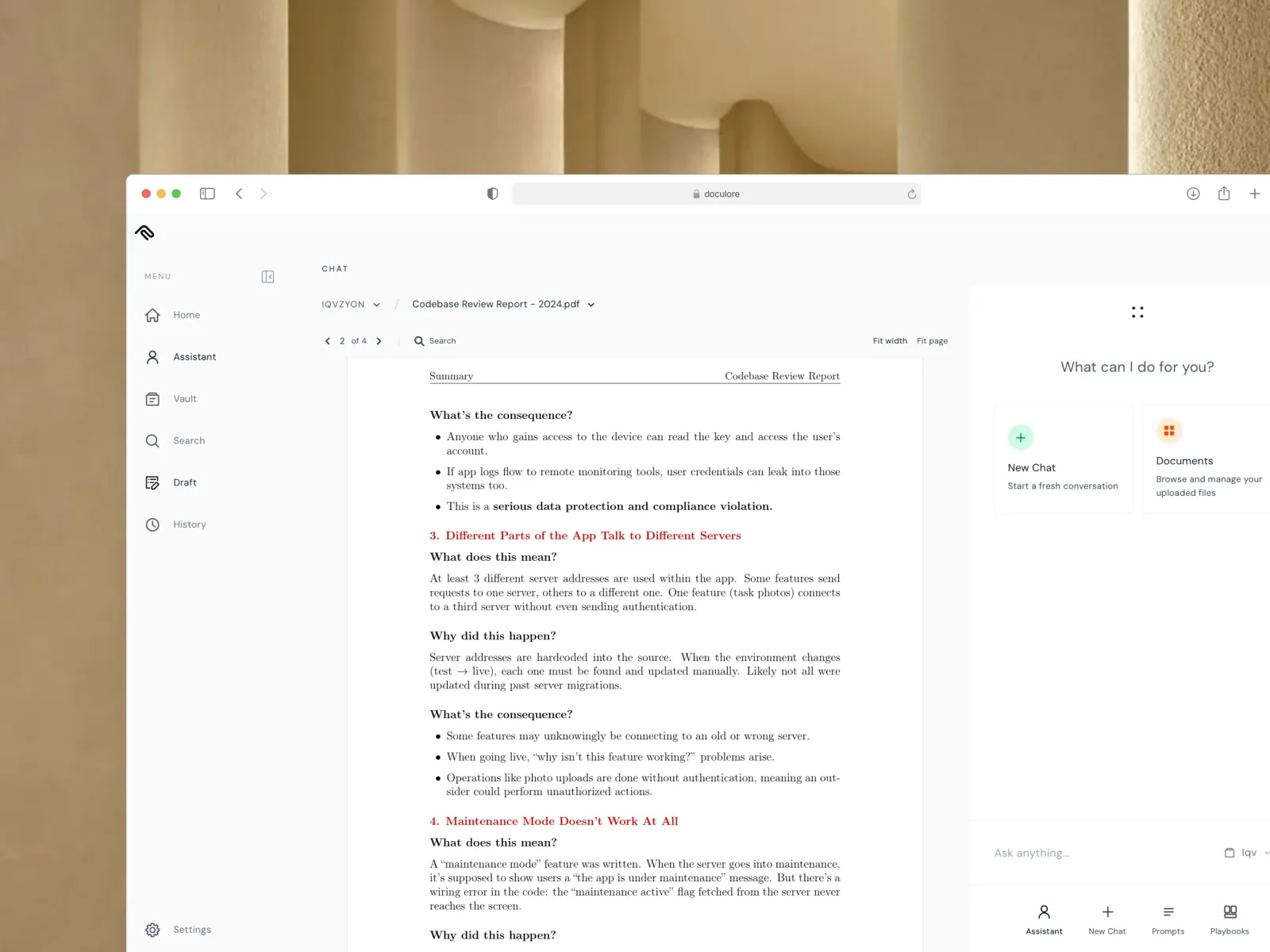This screenshot has height=952, width=1270.
Task: Click the Vault box icon
Action: click(x=152, y=399)
